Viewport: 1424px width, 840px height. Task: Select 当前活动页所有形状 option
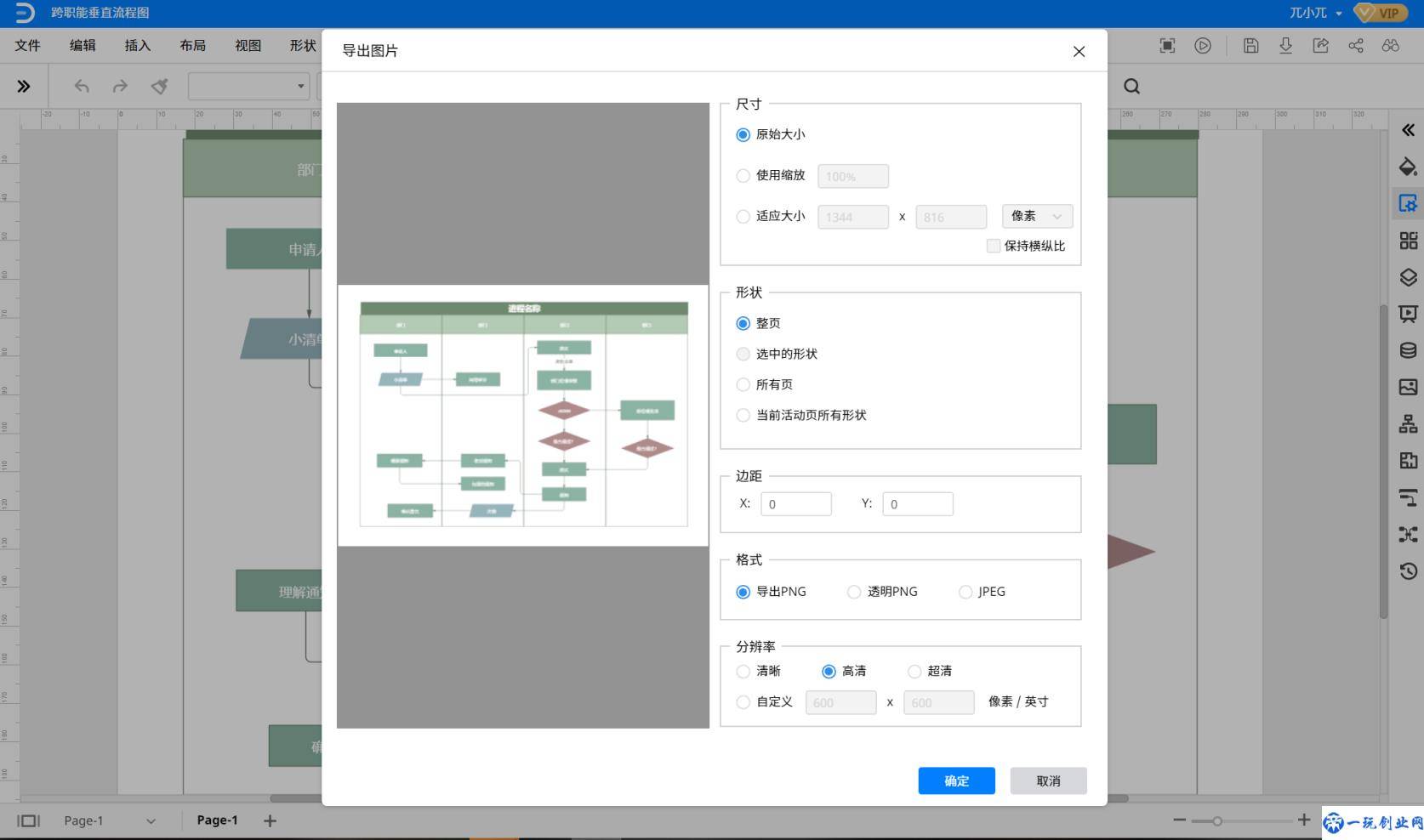[x=800, y=415]
